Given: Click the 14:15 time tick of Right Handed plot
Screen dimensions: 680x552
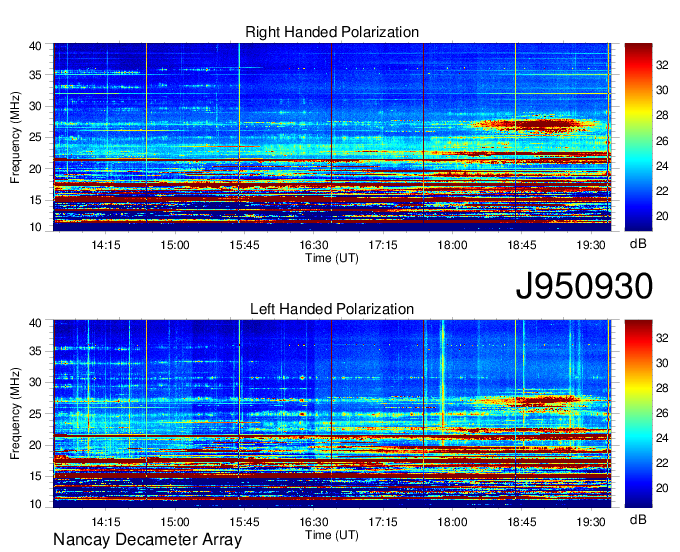Looking at the screenshot, I should pos(106,245).
